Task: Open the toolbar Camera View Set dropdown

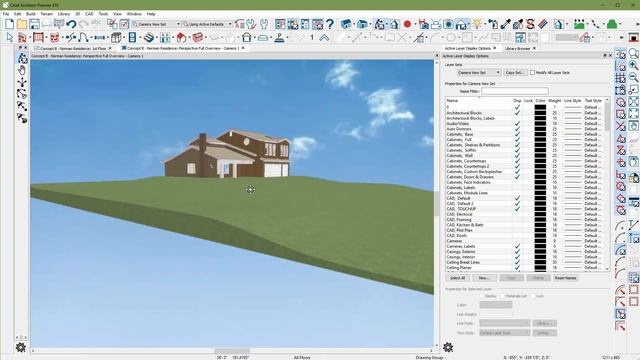Action: 156,24
